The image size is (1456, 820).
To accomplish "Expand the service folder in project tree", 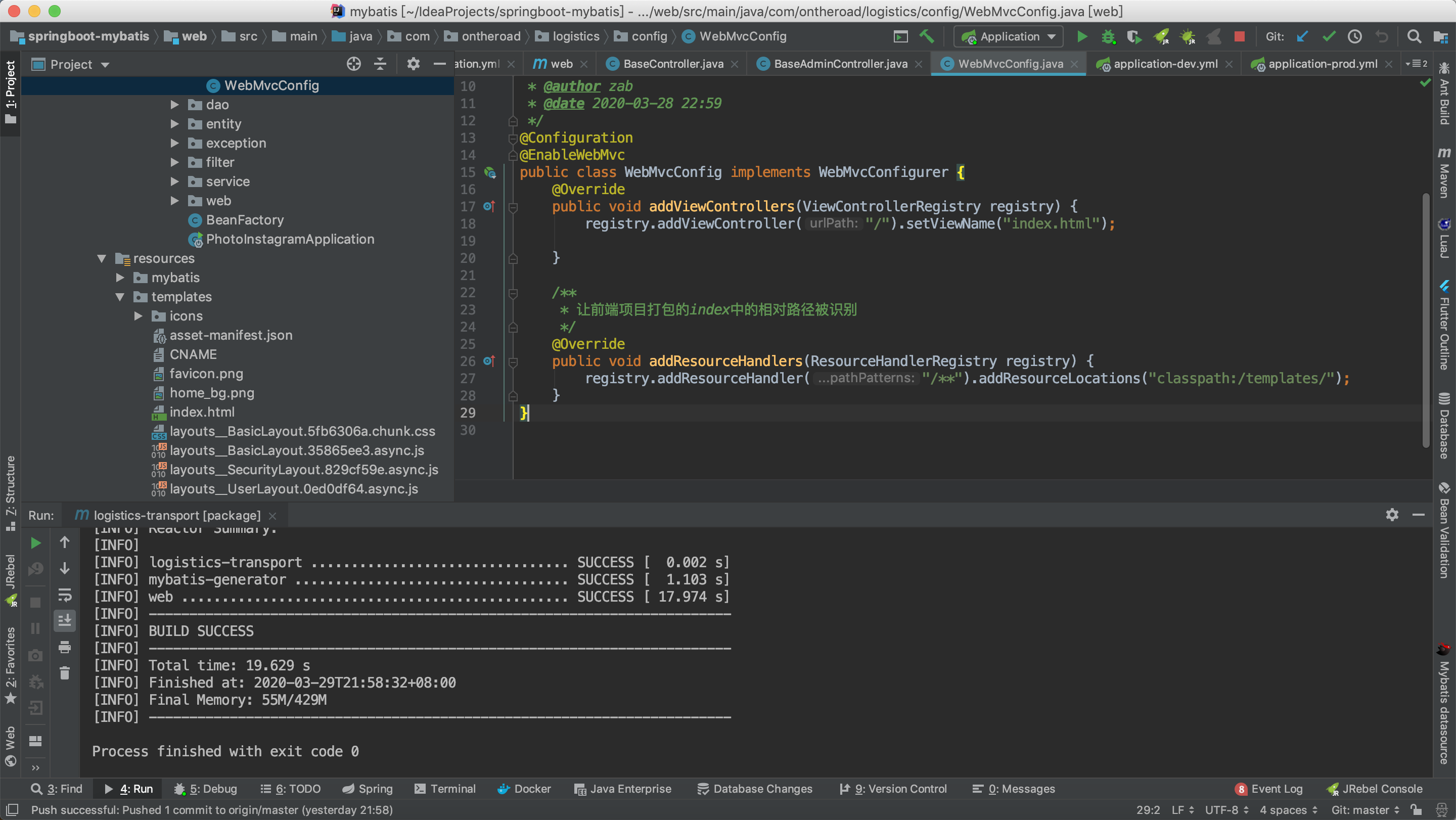I will point(174,181).
